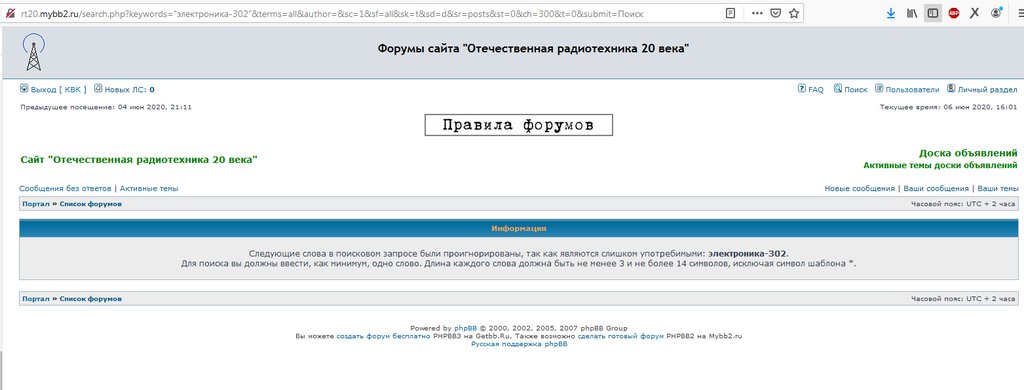This screenshot has height=390, width=1024.
Task: Open Активные темы доски объявлений
Action: pos(940,165)
